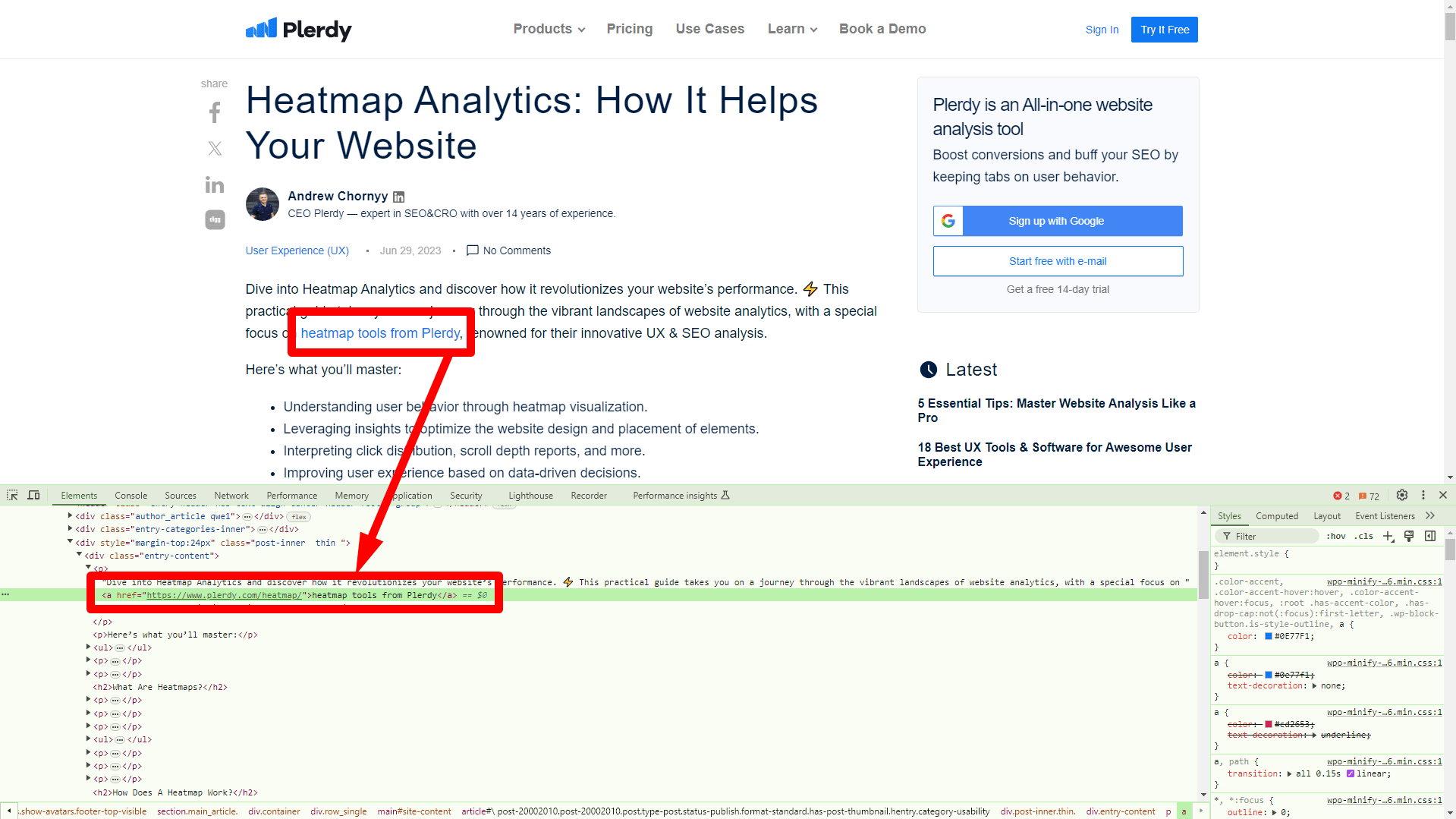Click the No Comments link
The height and width of the screenshot is (819, 1456).
coord(508,250)
